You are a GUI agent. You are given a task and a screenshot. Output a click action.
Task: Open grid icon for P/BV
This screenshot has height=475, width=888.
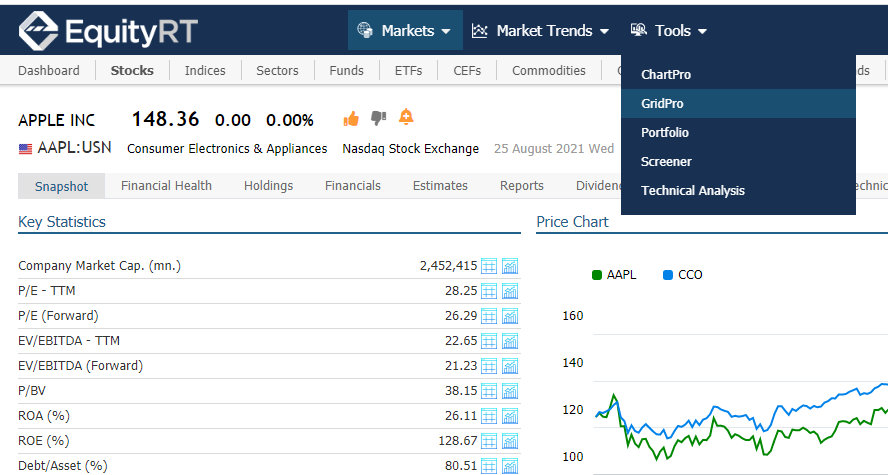(489, 391)
